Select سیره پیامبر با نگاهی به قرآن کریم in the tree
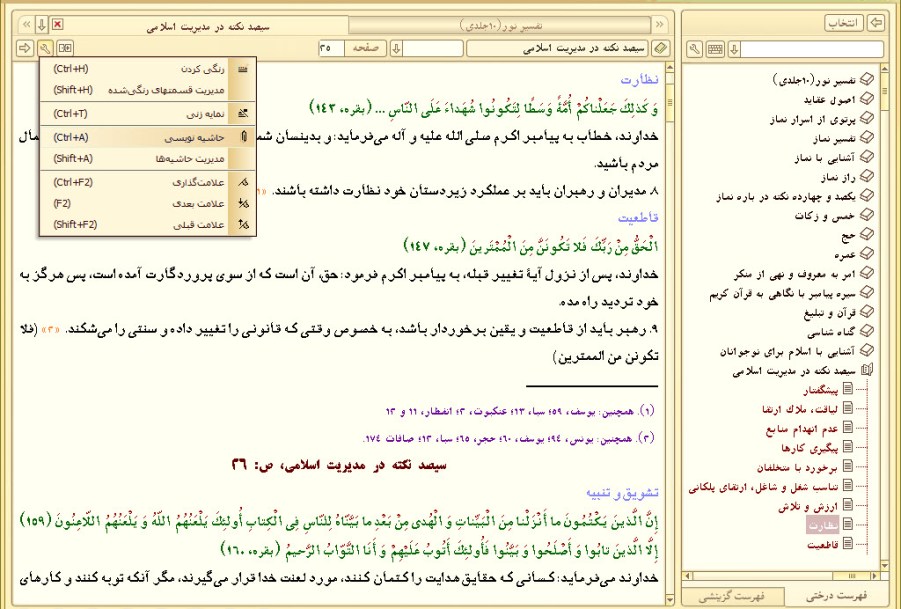The width and height of the screenshot is (901, 609). coord(783,294)
